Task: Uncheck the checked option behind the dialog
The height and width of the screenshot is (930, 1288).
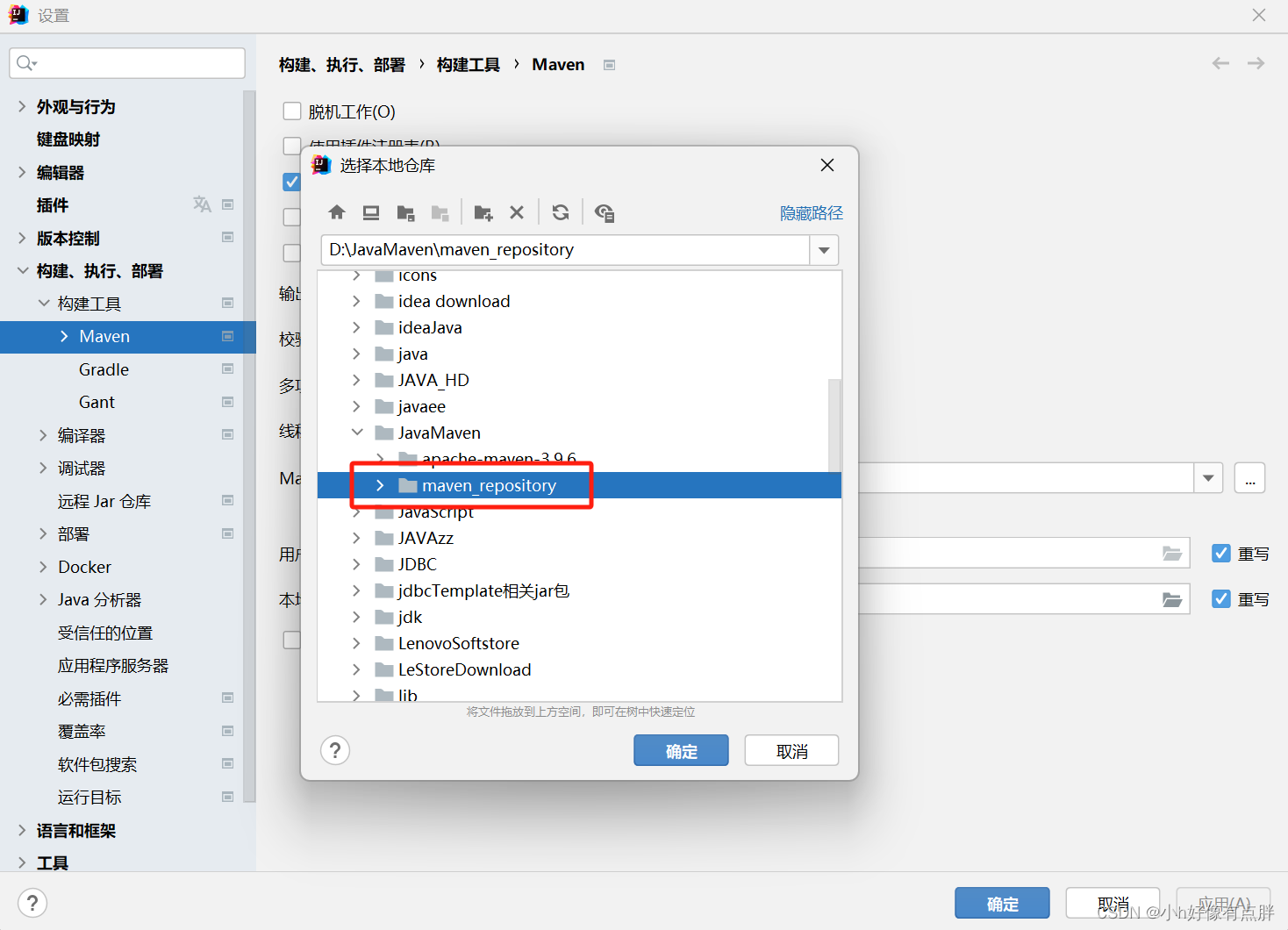Action: pos(291,182)
